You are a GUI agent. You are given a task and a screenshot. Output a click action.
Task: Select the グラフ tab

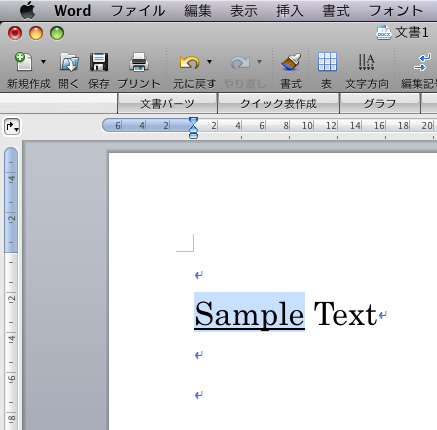click(x=380, y=104)
